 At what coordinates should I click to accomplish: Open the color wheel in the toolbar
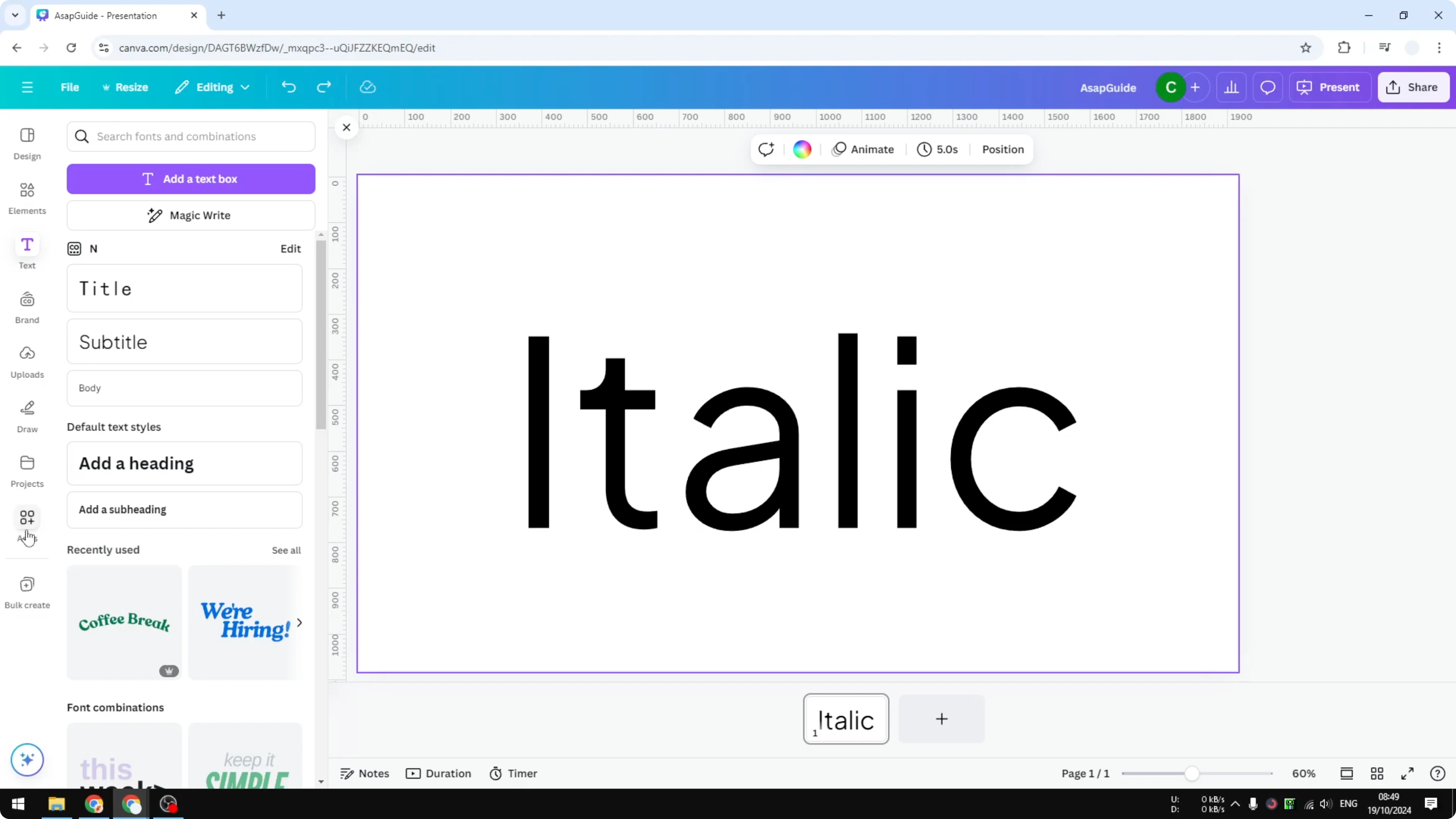pyautogui.click(x=802, y=149)
